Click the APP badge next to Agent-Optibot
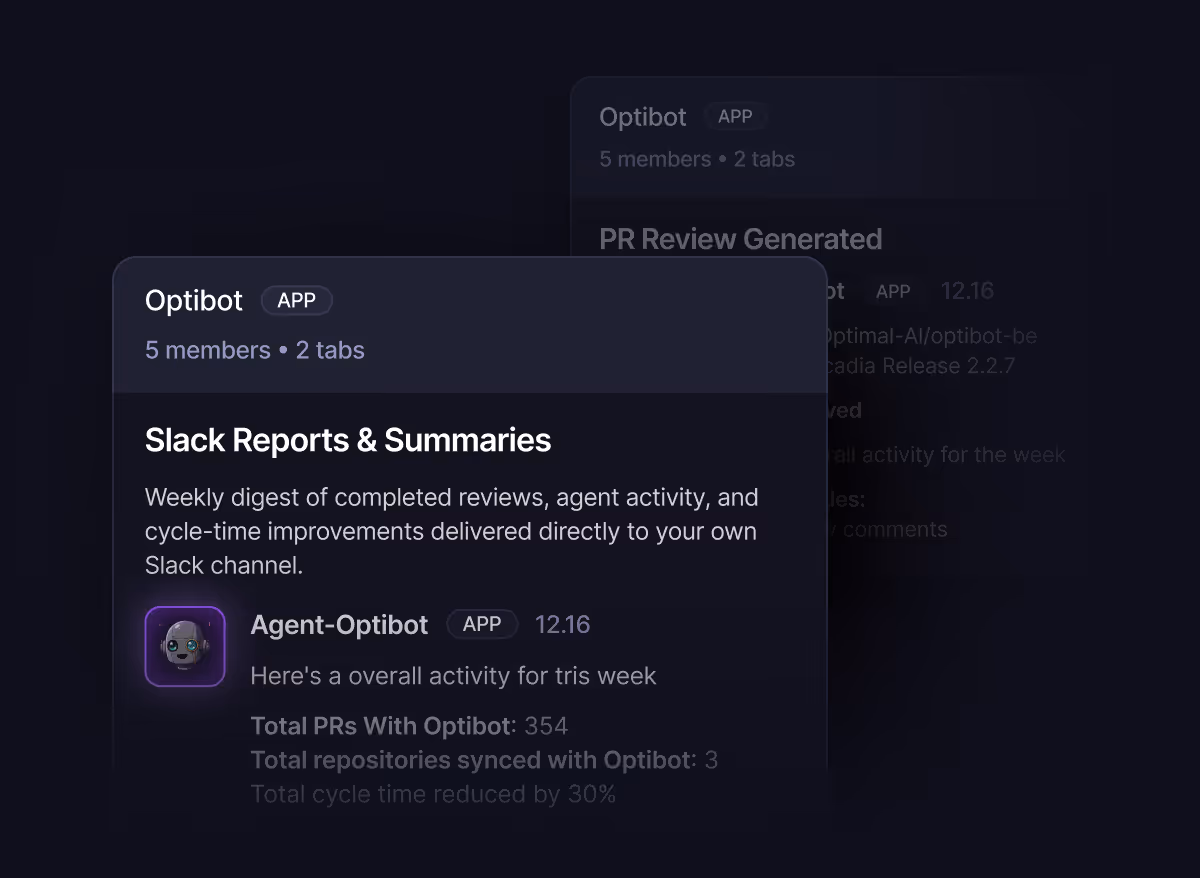1200x878 pixels. tap(482, 624)
